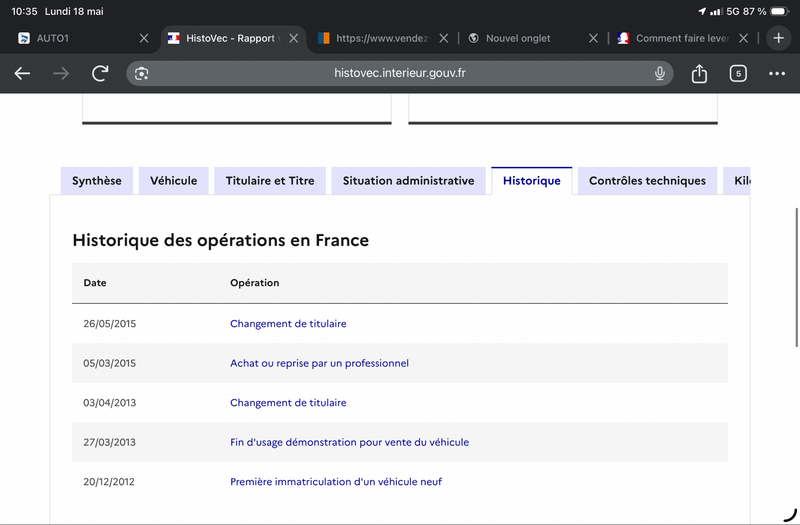Close the AUTO1 browser tab

[x=144, y=38]
